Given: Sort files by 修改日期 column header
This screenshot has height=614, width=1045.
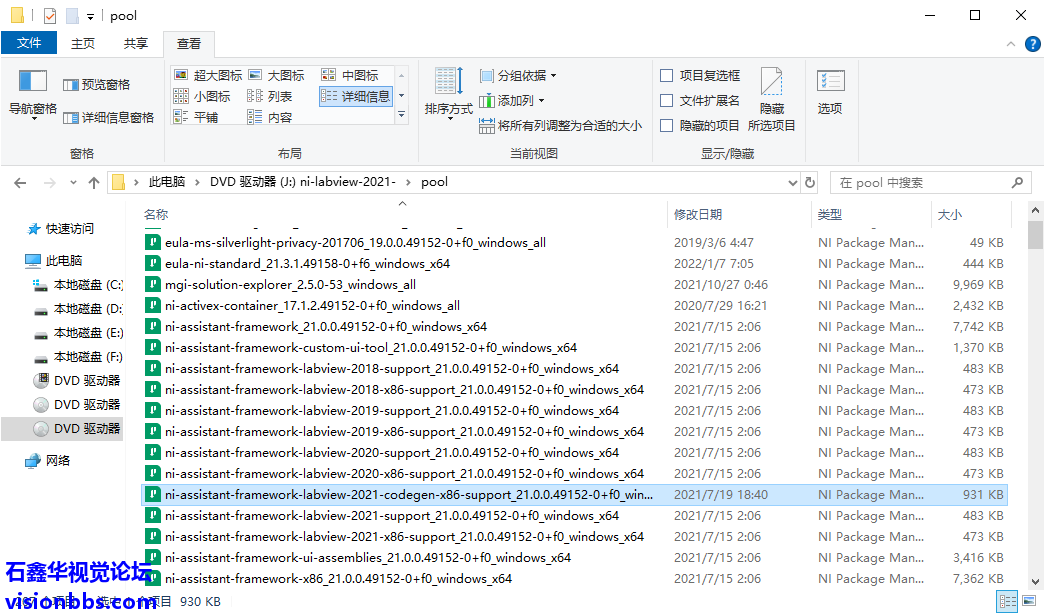Looking at the screenshot, I should 698,215.
